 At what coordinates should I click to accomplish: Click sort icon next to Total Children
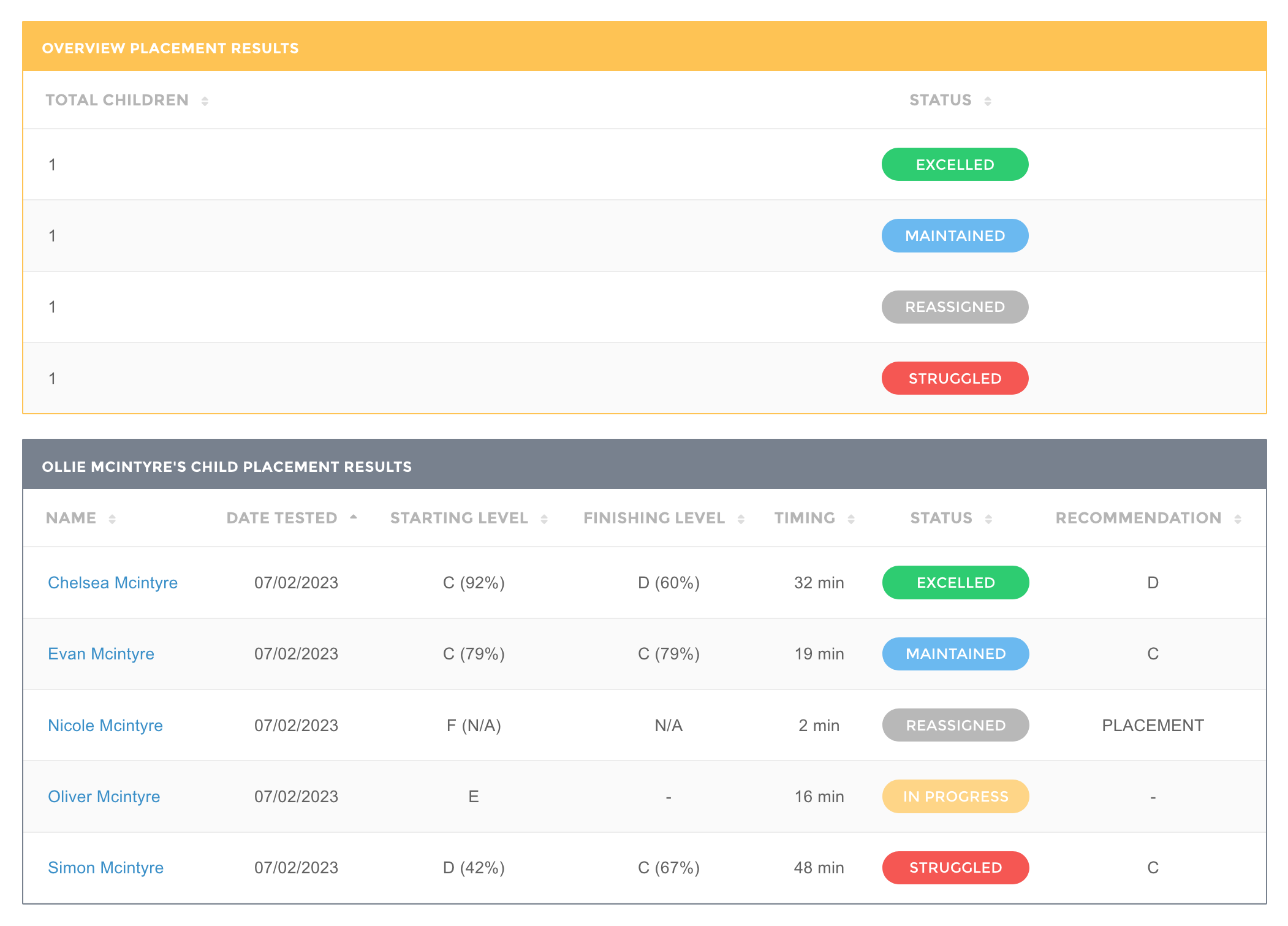coord(205,101)
